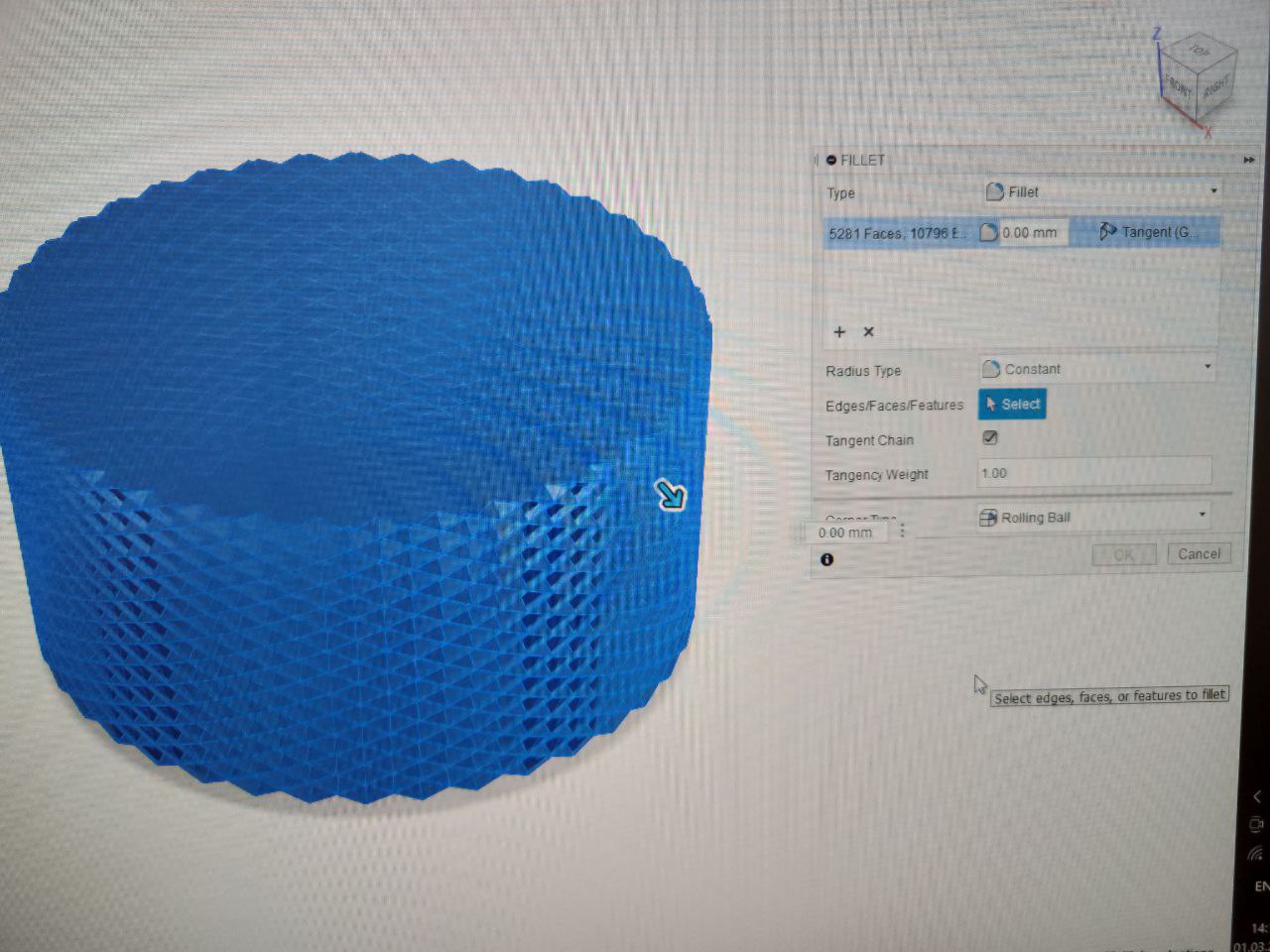Click the Tangency Weight field showing 1.00

(1094, 473)
